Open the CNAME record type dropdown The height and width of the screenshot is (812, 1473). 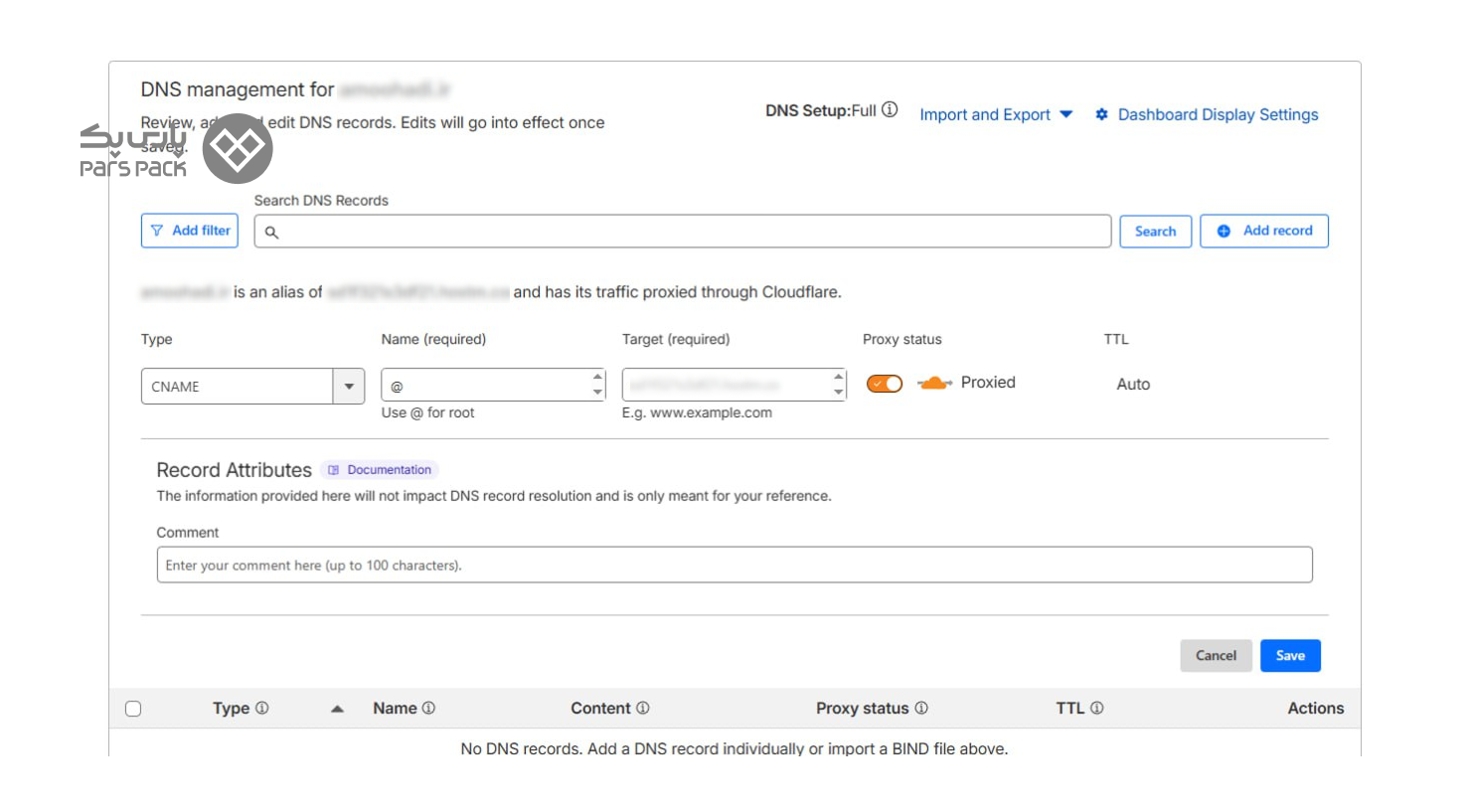(x=349, y=387)
